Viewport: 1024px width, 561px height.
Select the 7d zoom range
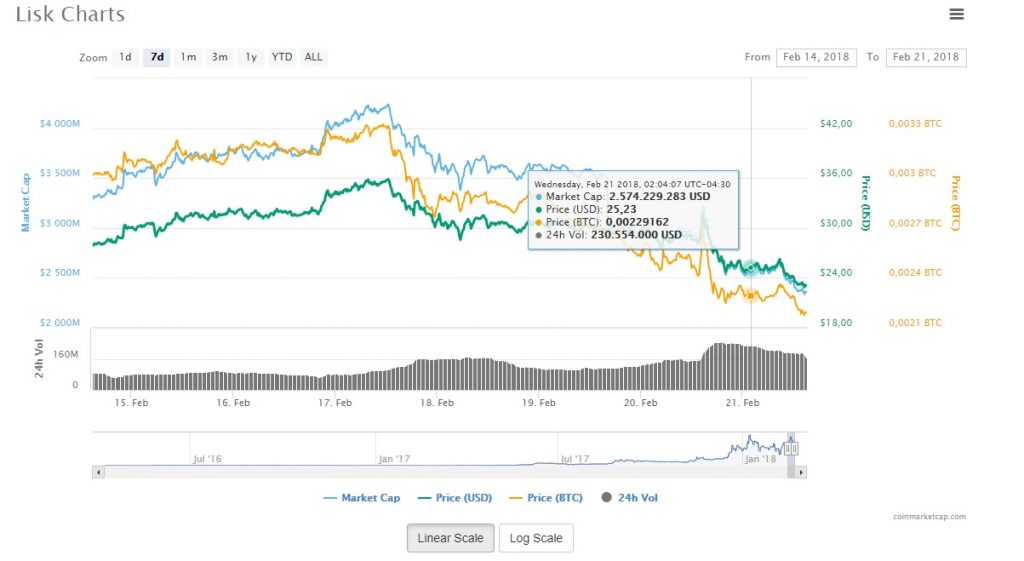coord(157,57)
